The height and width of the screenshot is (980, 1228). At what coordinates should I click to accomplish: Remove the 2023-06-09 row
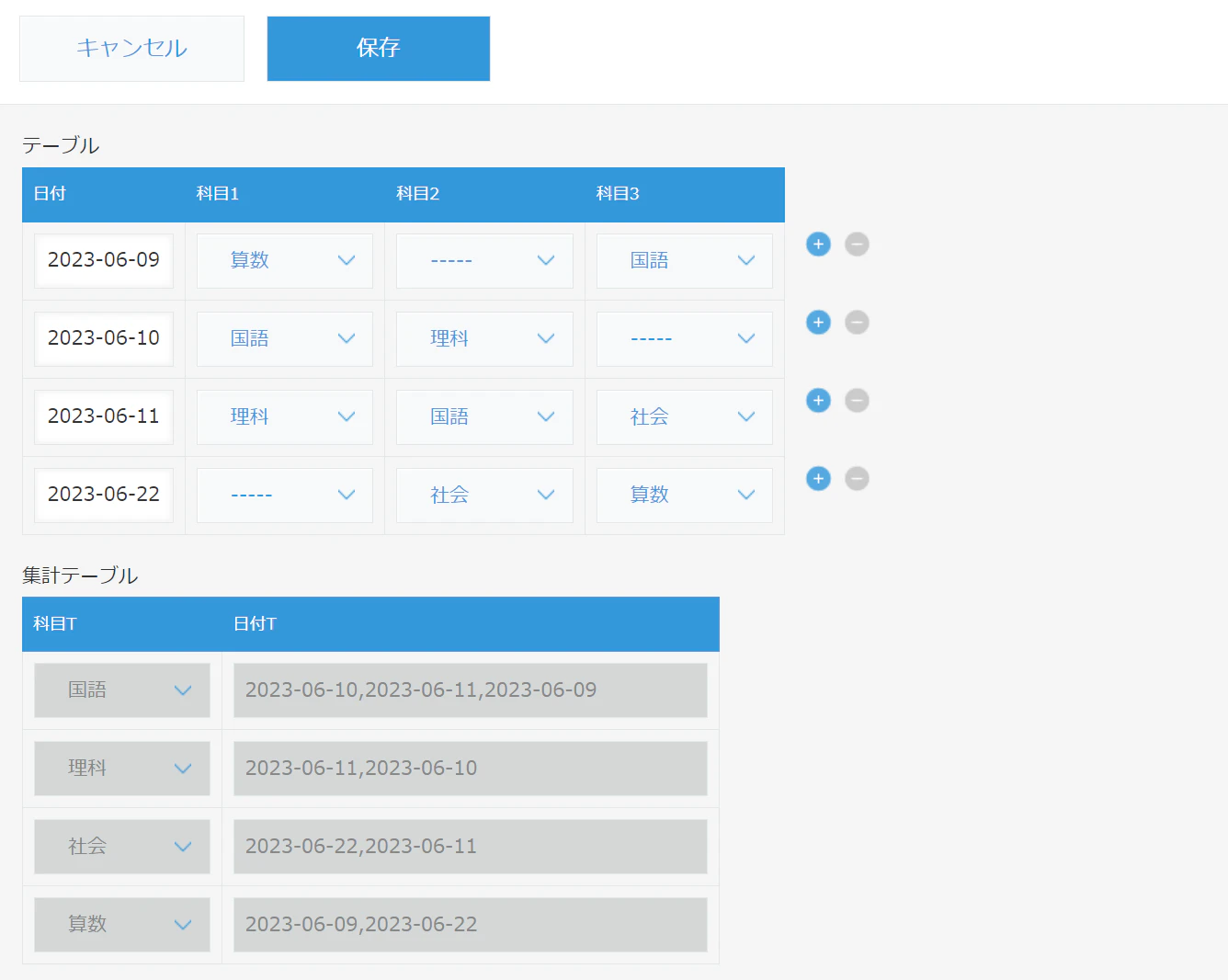coord(857,245)
